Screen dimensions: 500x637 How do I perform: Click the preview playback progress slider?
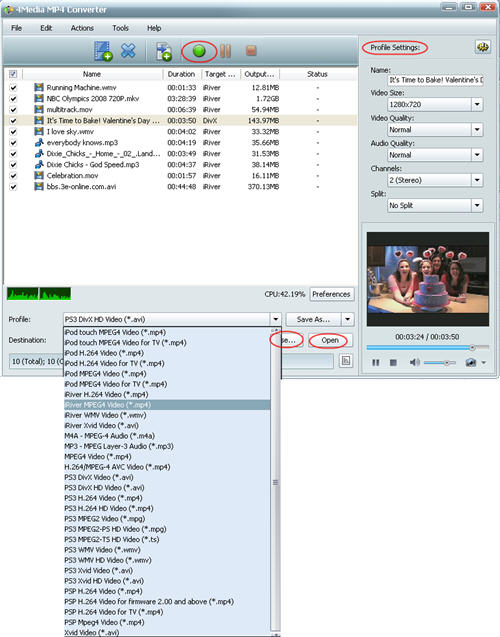click(428, 347)
